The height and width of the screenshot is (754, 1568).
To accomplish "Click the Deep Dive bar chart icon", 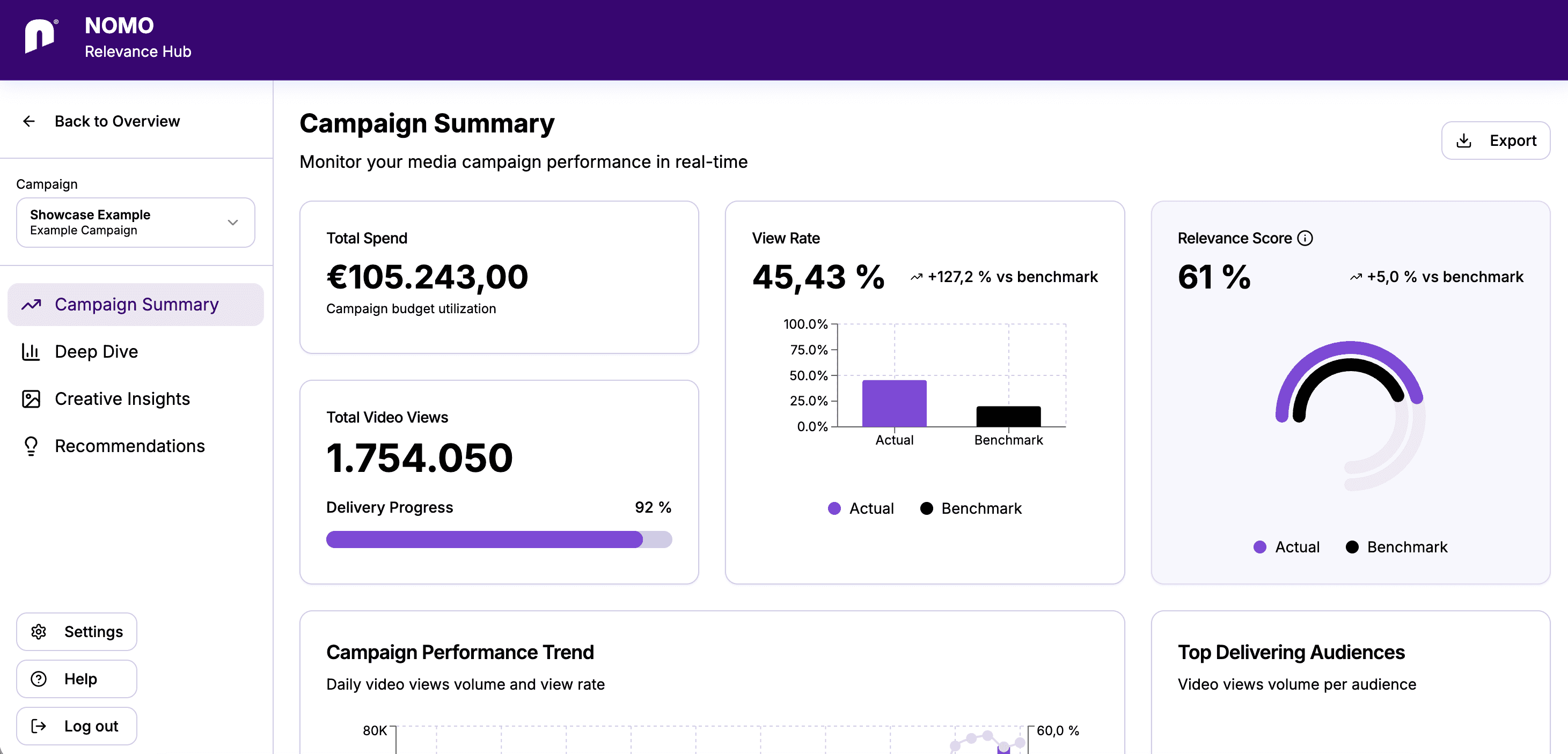I will (31, 351).
